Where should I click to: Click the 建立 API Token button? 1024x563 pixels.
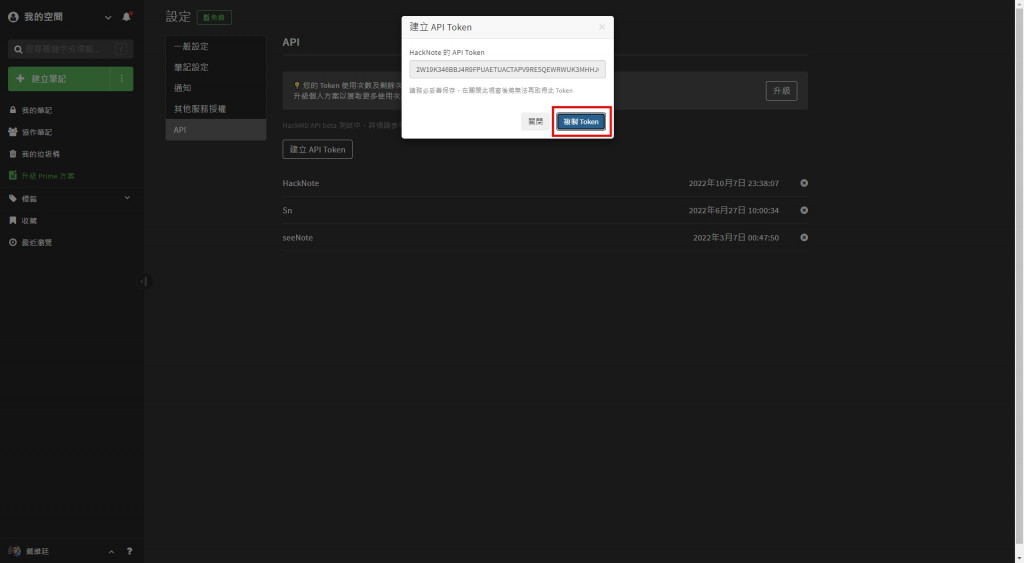[x=317, y=150]
